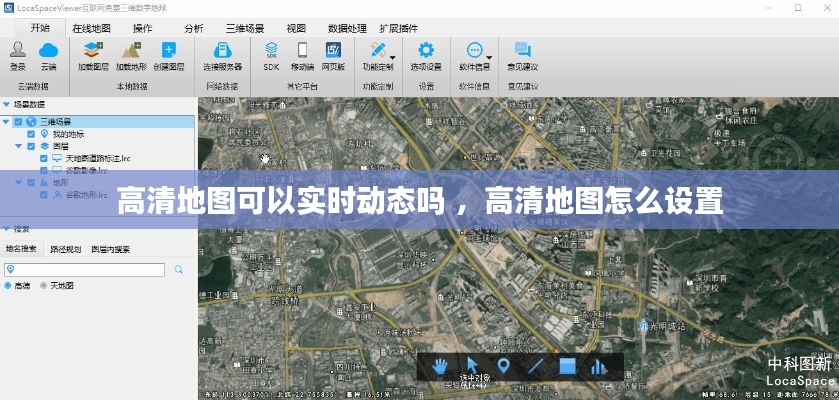Open the 操作 ribbon tab

tap(142, 29)
